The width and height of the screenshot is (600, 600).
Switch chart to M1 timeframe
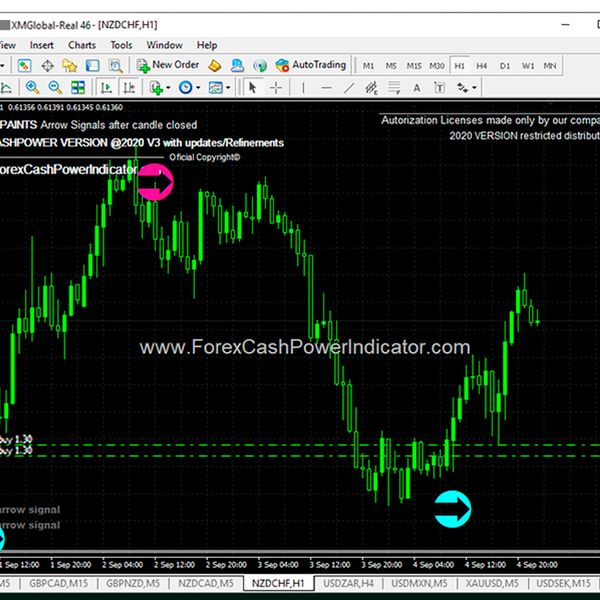tap(368, 66)
